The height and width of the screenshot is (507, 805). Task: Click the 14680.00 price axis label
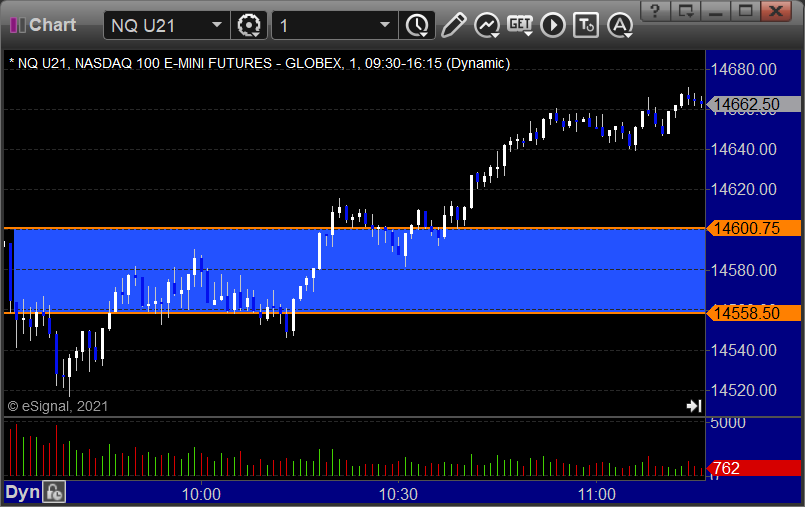point(743,69)
